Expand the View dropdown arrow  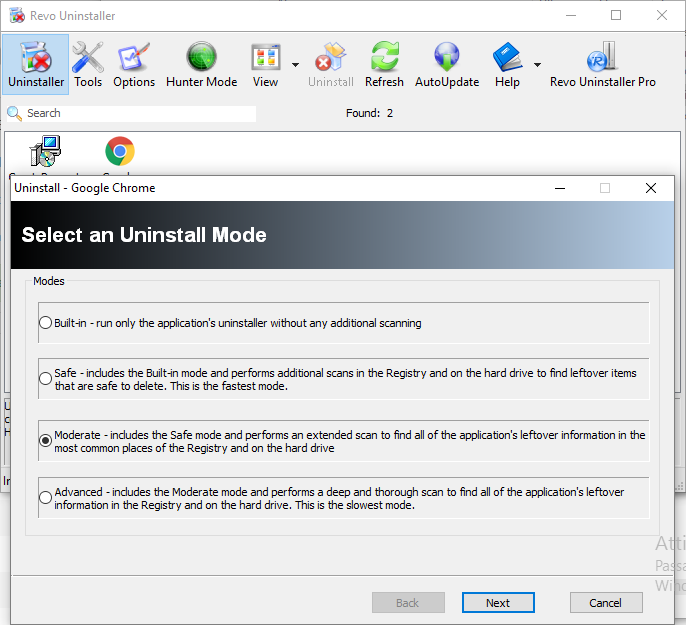coord(295,65)
